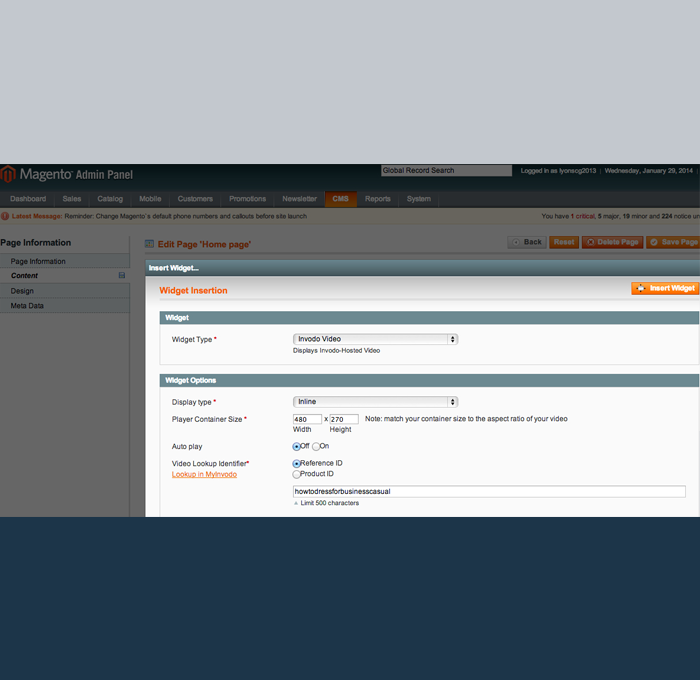Screen dimensions: 700x680
Task: Click the Delete Page button
Action: pyautogui.click(x=612, y=242)
